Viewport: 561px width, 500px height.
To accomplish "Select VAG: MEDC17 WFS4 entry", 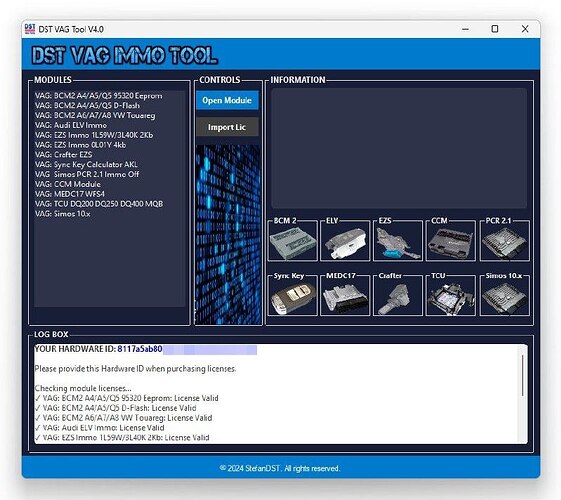I will tap(70, 194).
